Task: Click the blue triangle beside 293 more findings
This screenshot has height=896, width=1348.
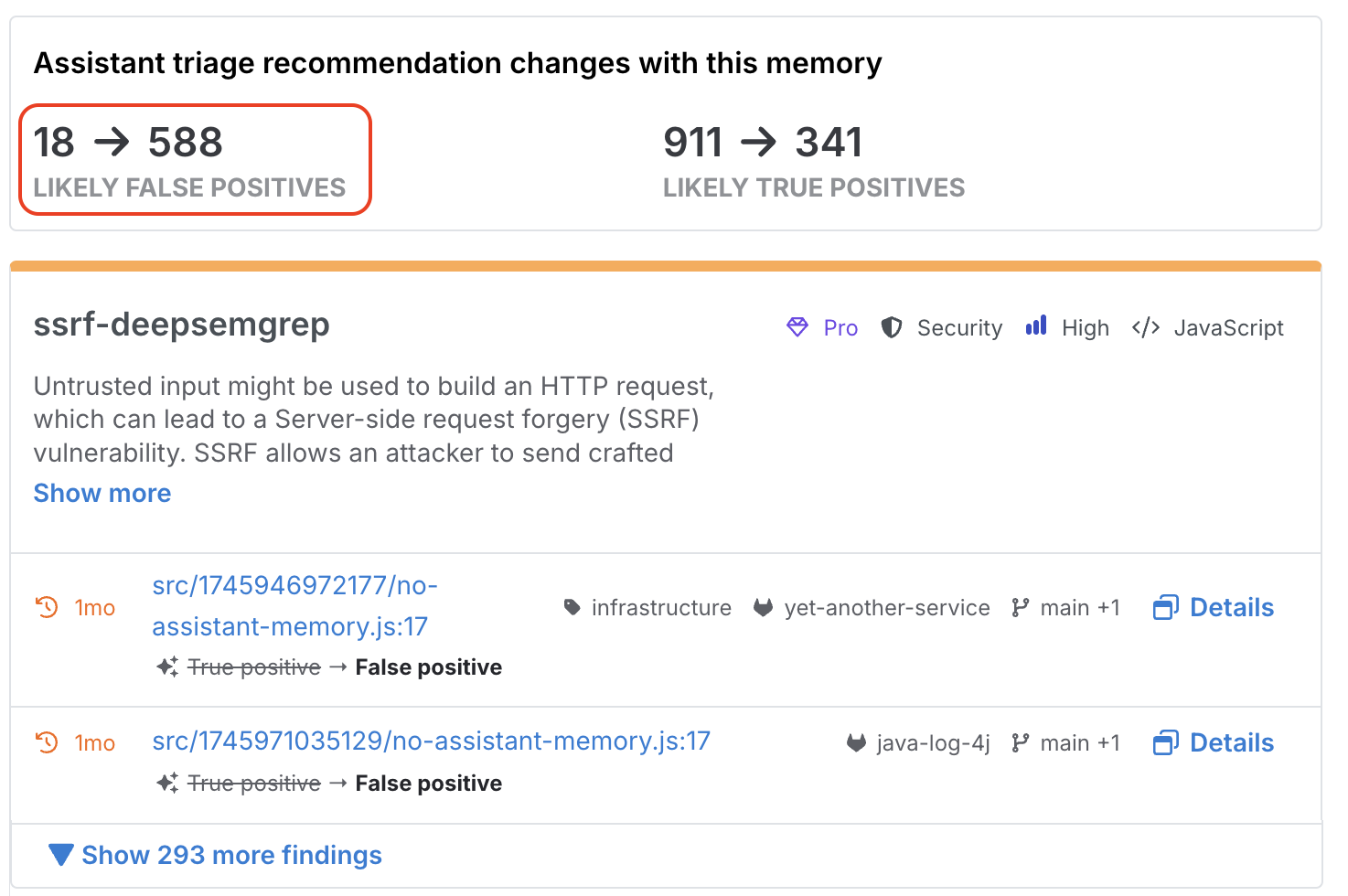Action: pyautogui.click(x=61, y=855)
